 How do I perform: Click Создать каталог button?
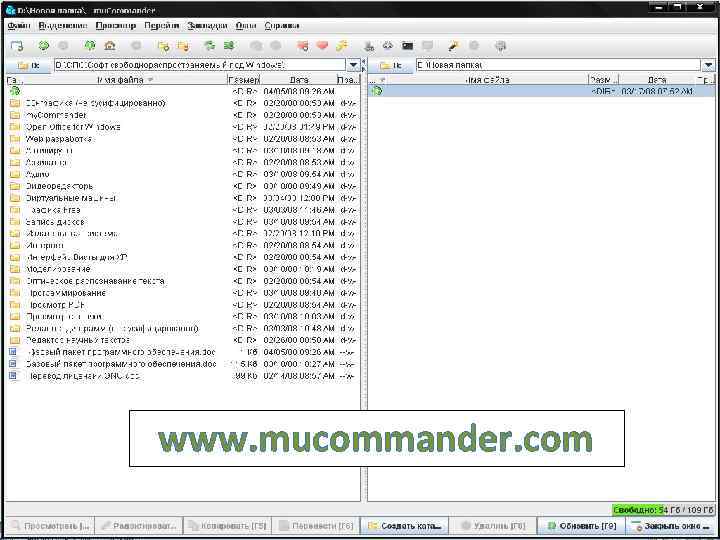405,526
